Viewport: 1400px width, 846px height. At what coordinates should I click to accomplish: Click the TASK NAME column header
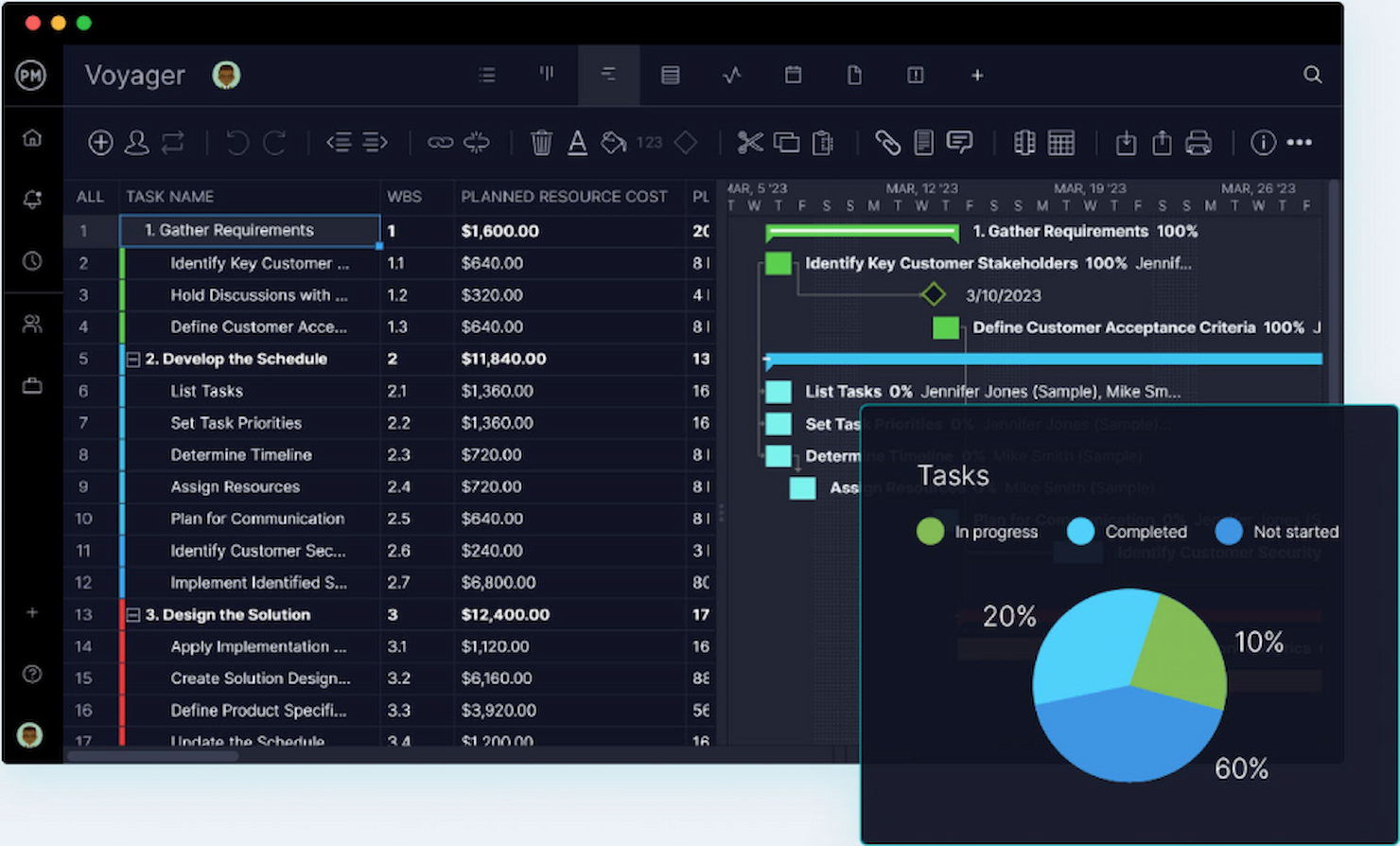[x=170, y=197]
